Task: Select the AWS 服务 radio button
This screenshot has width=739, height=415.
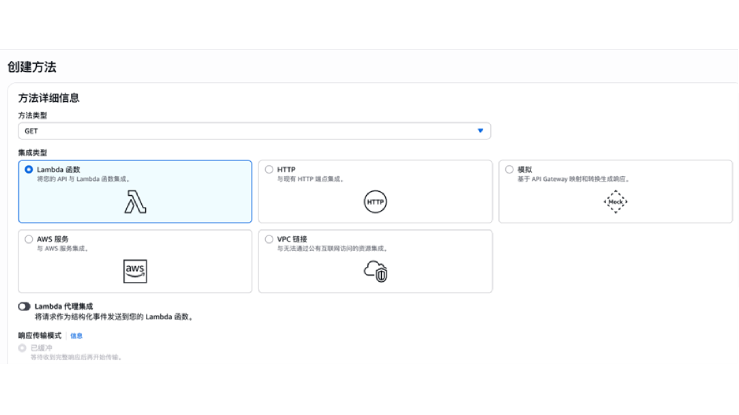Action: (29, 239)
